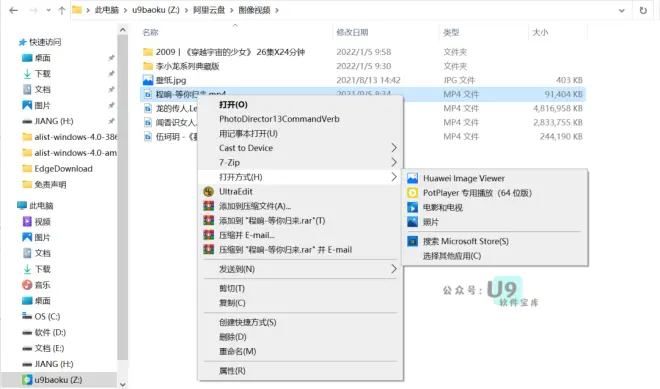The height and width of the screenshot is (389, 660).
Task: Click WinRAR icon for 添加到压缩文件(A)
Action: coord(208,206)
